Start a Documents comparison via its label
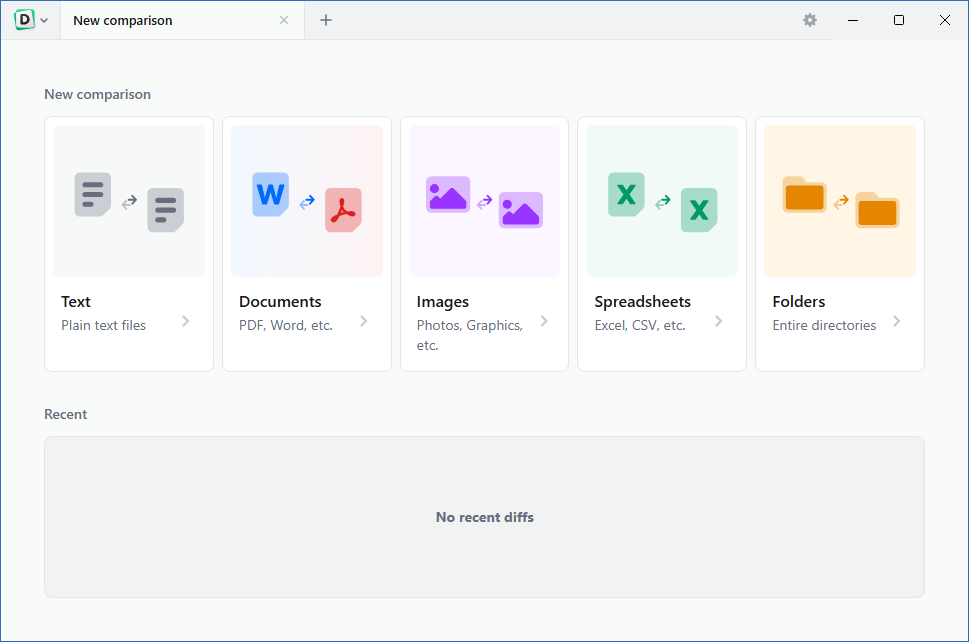 (280, 302)
